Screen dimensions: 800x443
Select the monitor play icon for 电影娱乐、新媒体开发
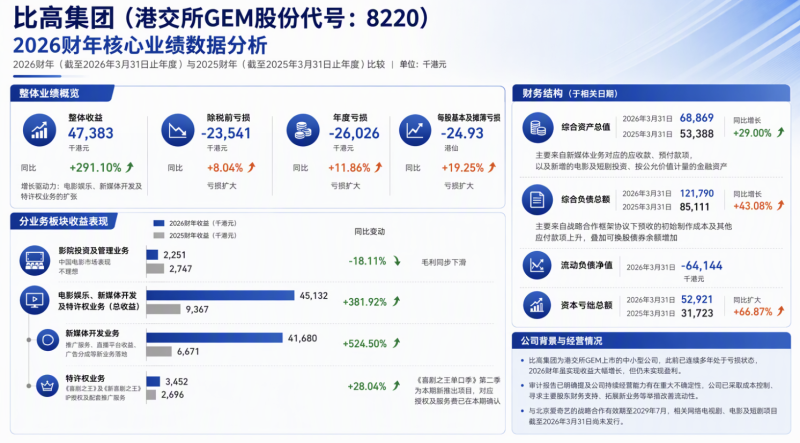tap(35, 300)
